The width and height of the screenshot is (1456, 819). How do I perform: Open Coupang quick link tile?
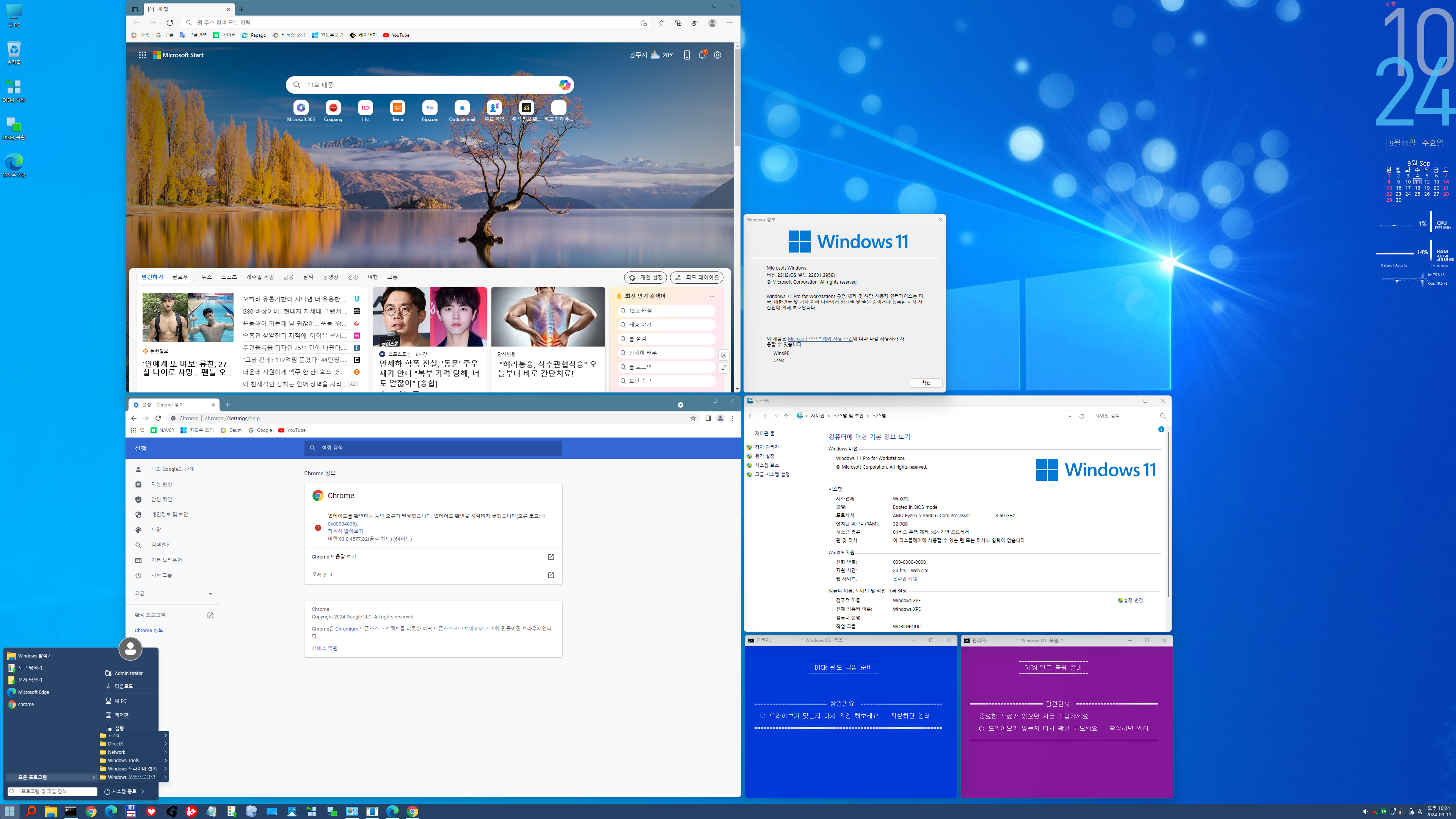(x=333, y=111)
